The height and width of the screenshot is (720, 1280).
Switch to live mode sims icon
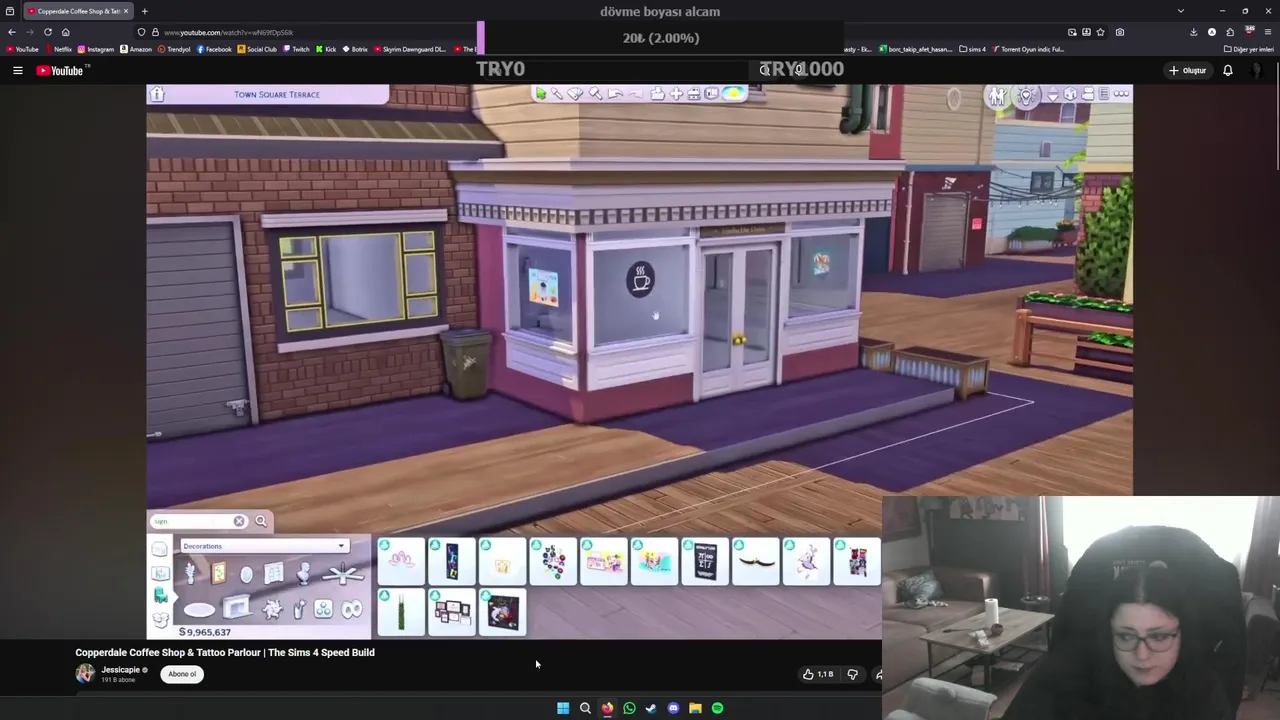point(998,96)
